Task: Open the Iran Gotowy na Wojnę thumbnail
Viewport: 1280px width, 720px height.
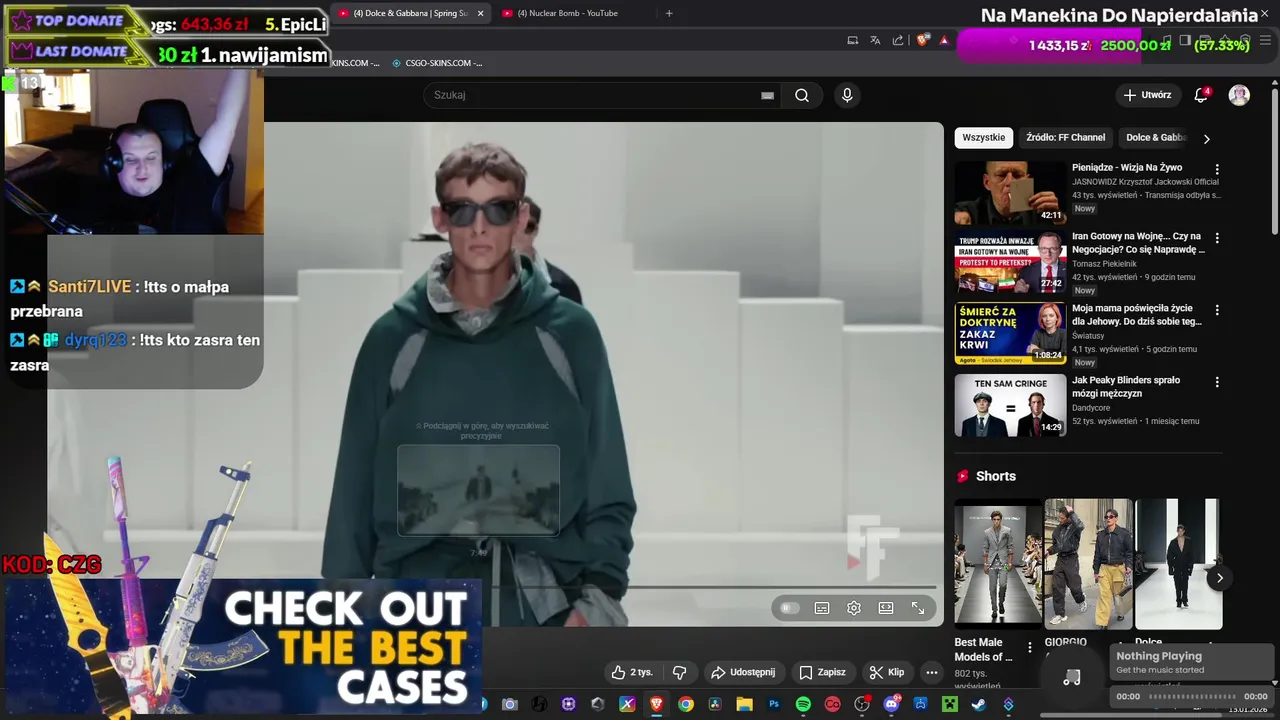Action: pos(1010,262)
